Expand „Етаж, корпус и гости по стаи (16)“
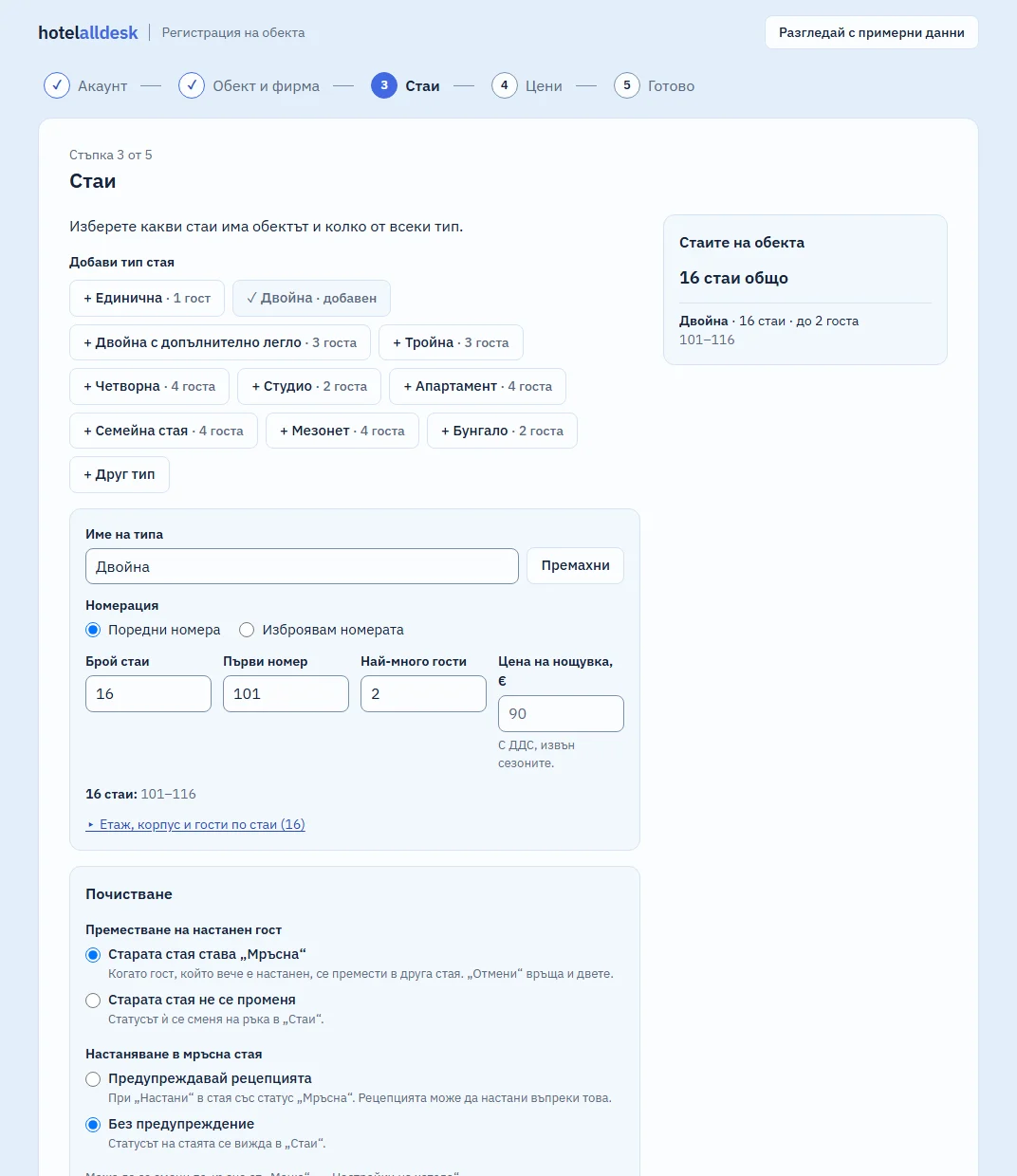This screenshot has width=1017, height=1176. [195, 824]
